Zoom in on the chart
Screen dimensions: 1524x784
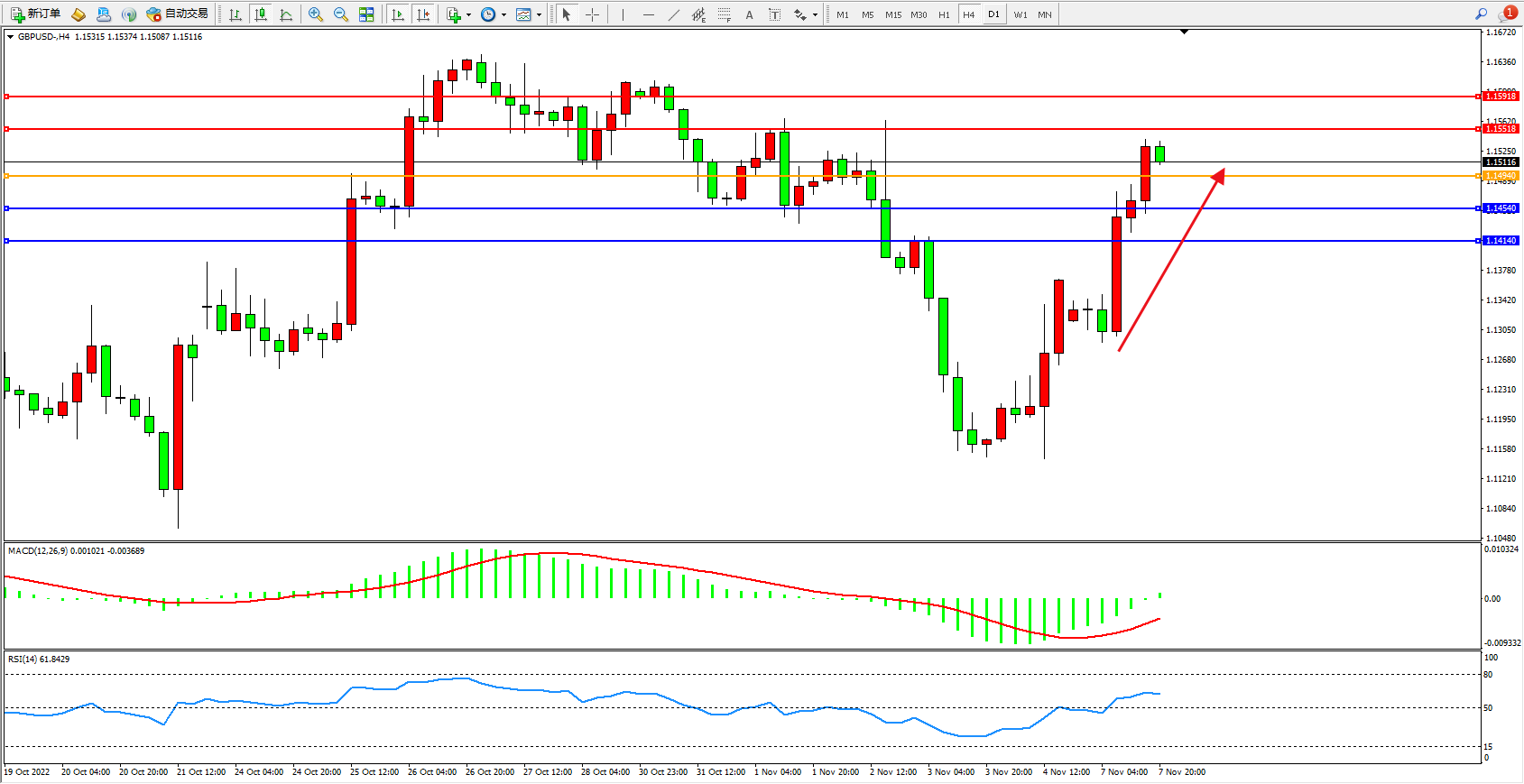[x=315, y=14]
